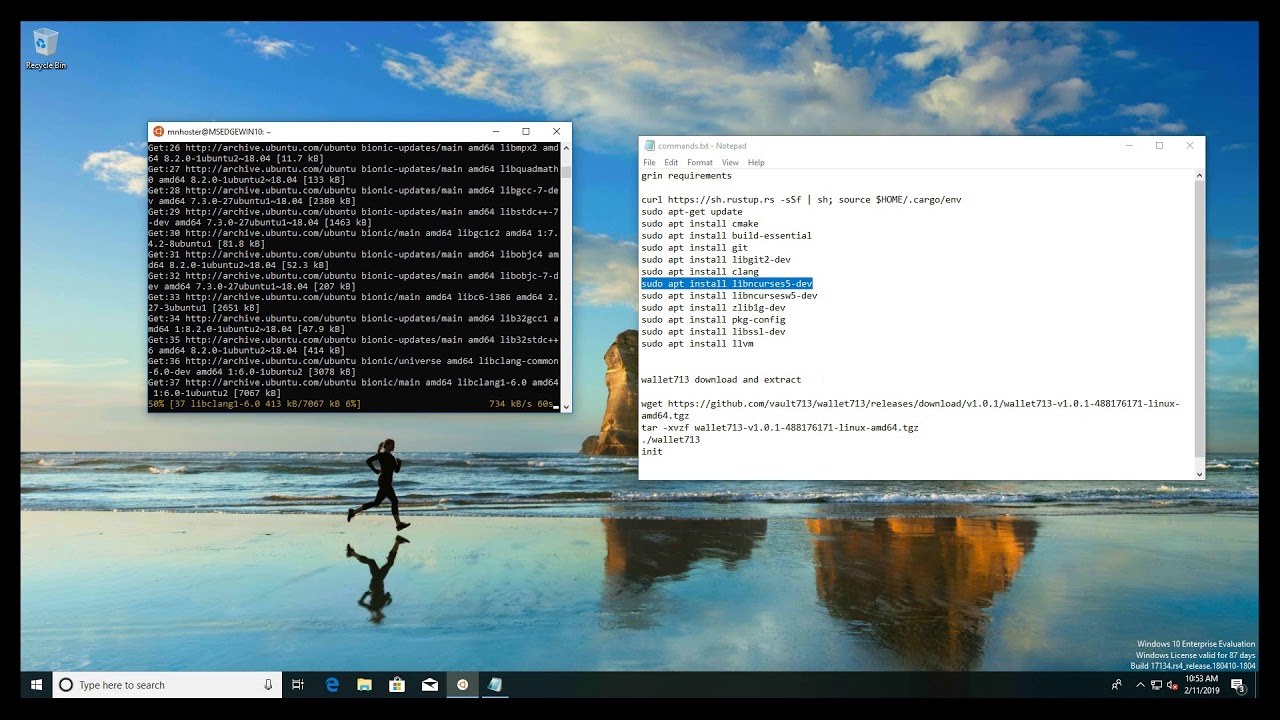Open the Recycle Bin desktop icon
This screenshot has height=720, width=1280.
coord(46,49)
